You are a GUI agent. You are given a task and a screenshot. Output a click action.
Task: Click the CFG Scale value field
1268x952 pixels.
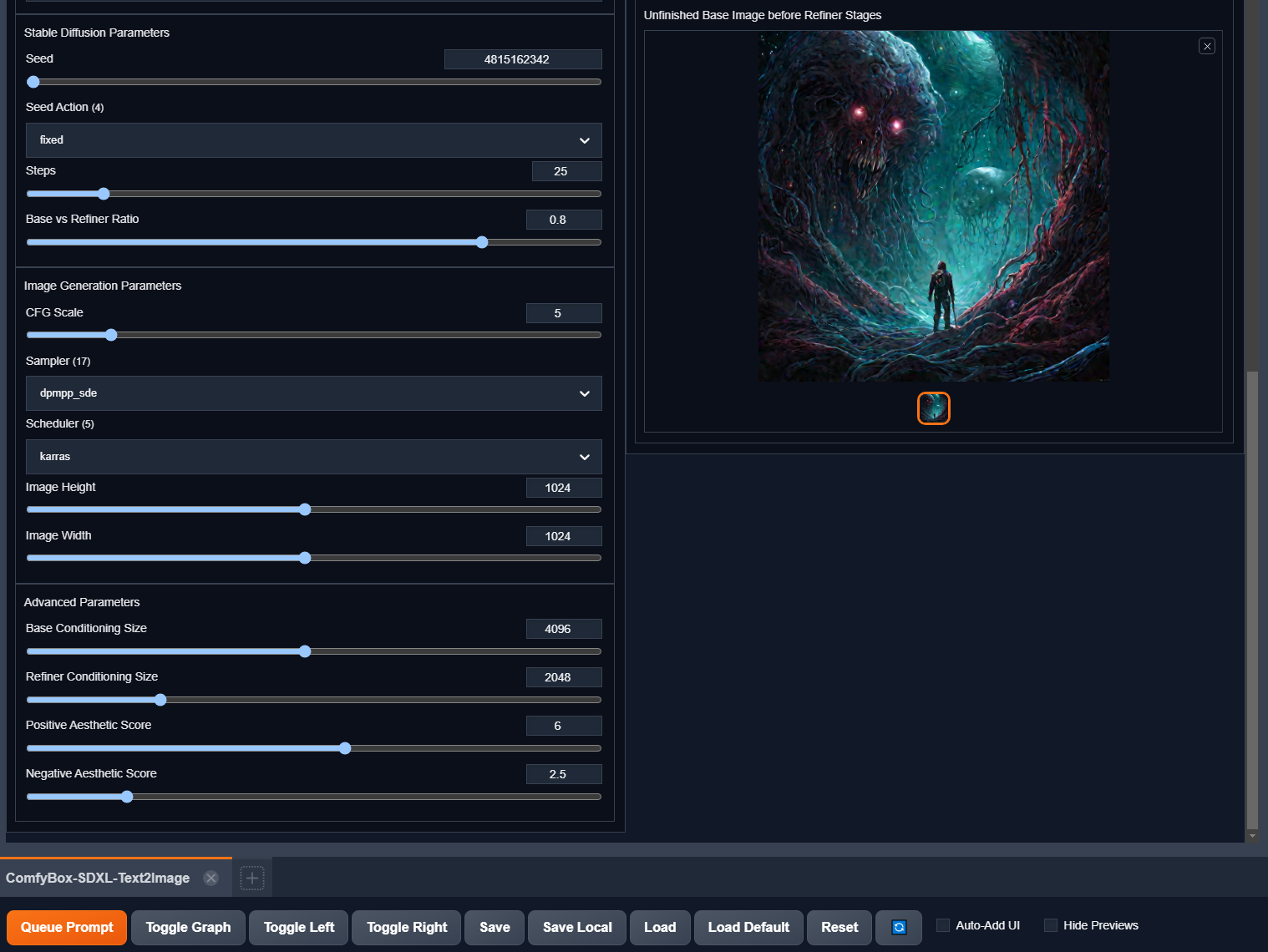[x=564, y=313]
